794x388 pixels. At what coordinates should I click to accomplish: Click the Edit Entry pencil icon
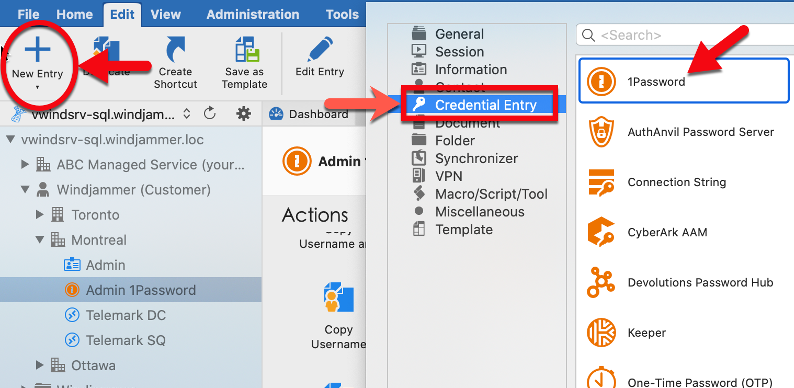[x=320, y=51]
